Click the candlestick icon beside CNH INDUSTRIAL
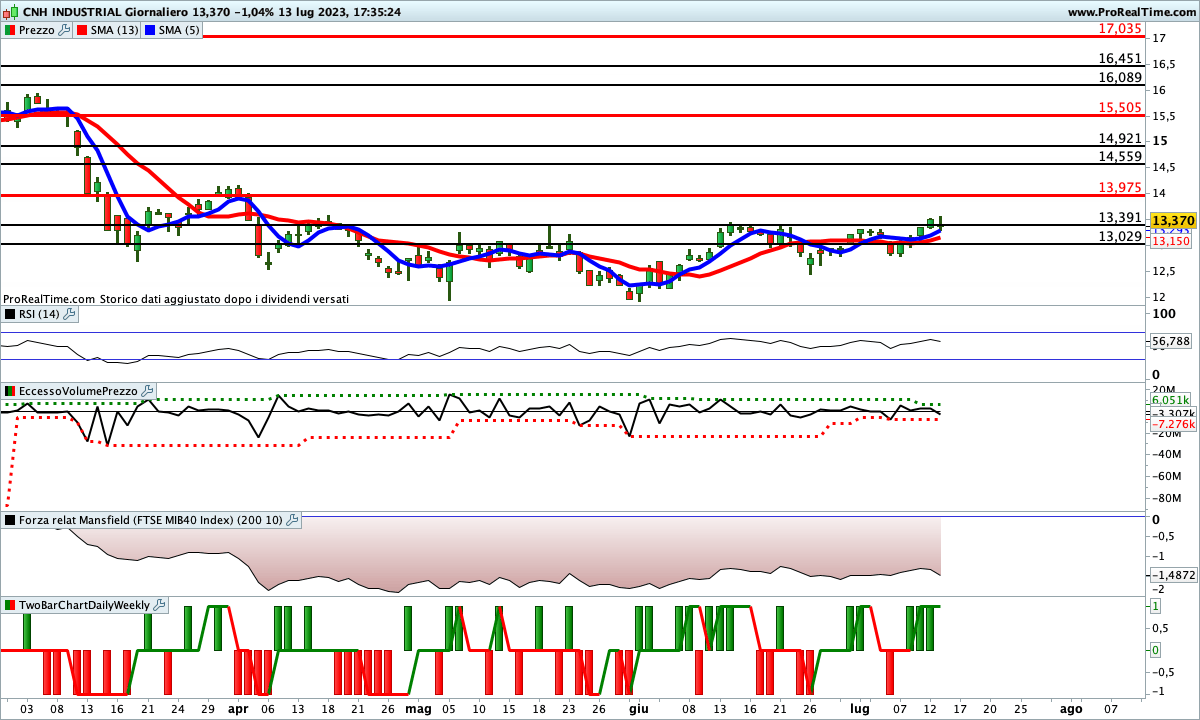This screenshot has height=720, width=1200. (9, 11)
